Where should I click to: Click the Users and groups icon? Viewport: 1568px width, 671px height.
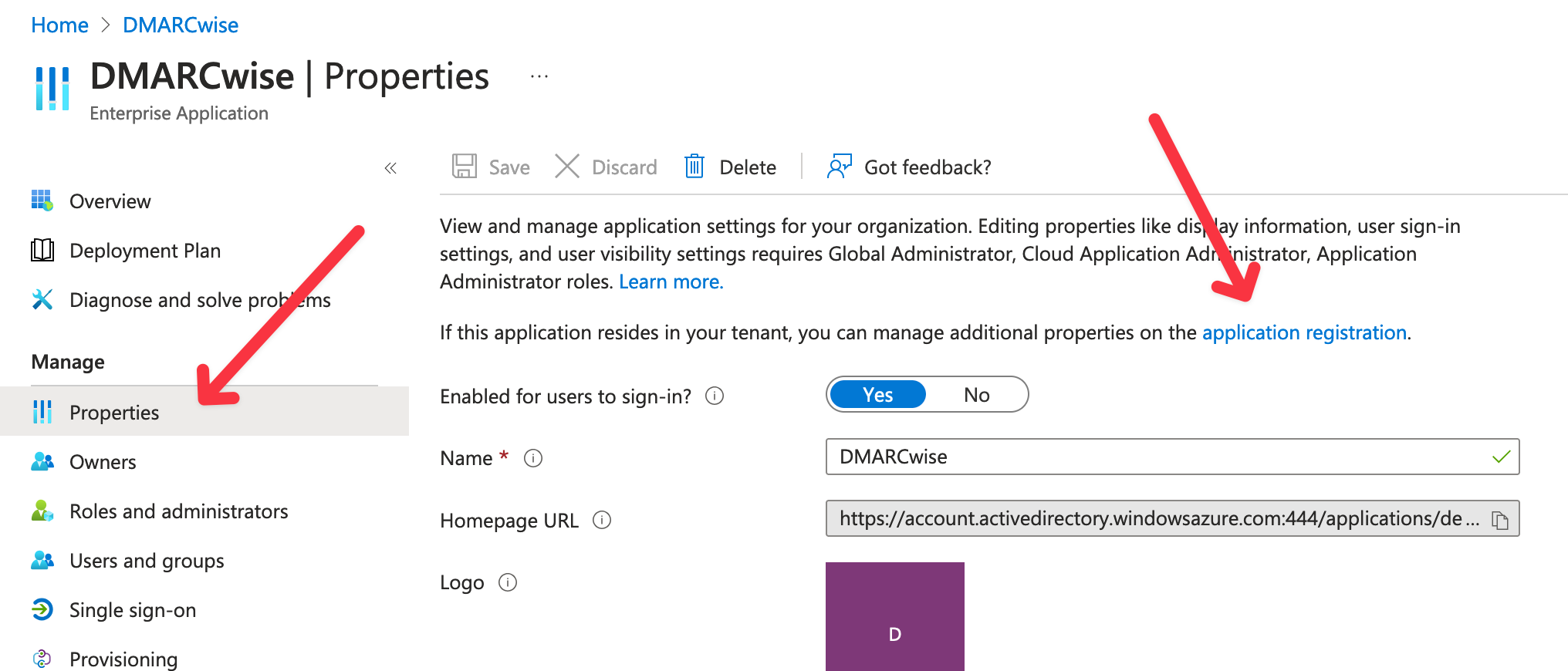pos(42,560)
